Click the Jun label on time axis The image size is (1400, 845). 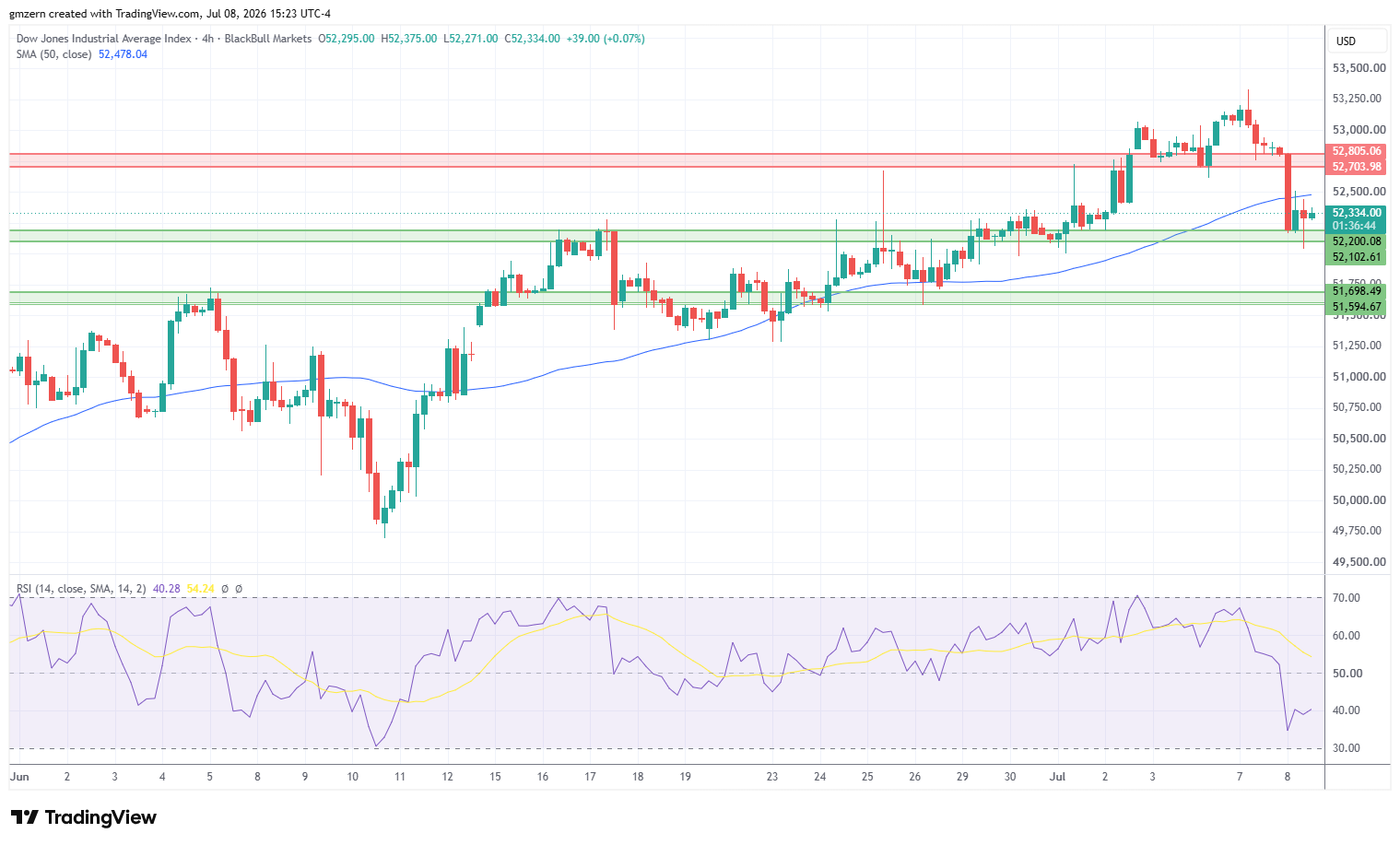[19, 777]
